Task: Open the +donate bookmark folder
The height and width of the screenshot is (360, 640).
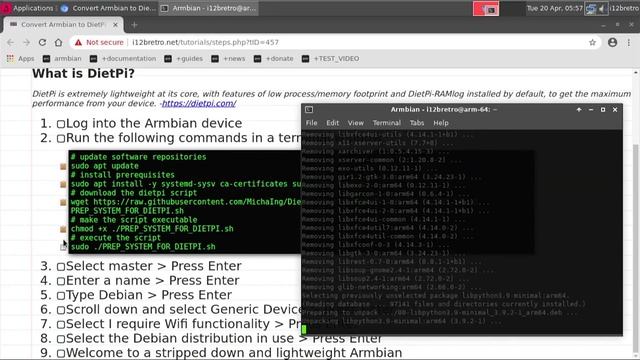Action: [x=273, y=59]
